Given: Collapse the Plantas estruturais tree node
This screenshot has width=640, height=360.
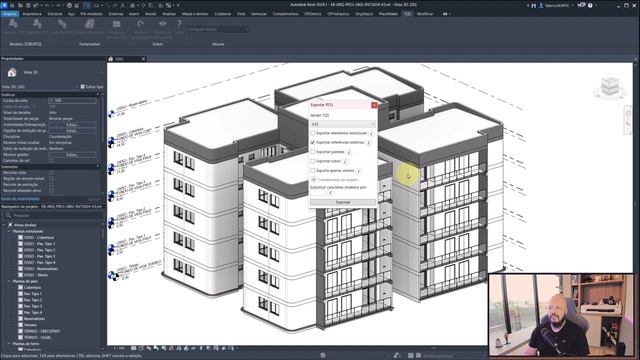Looking at the screenshot, I should pos(9,231).
